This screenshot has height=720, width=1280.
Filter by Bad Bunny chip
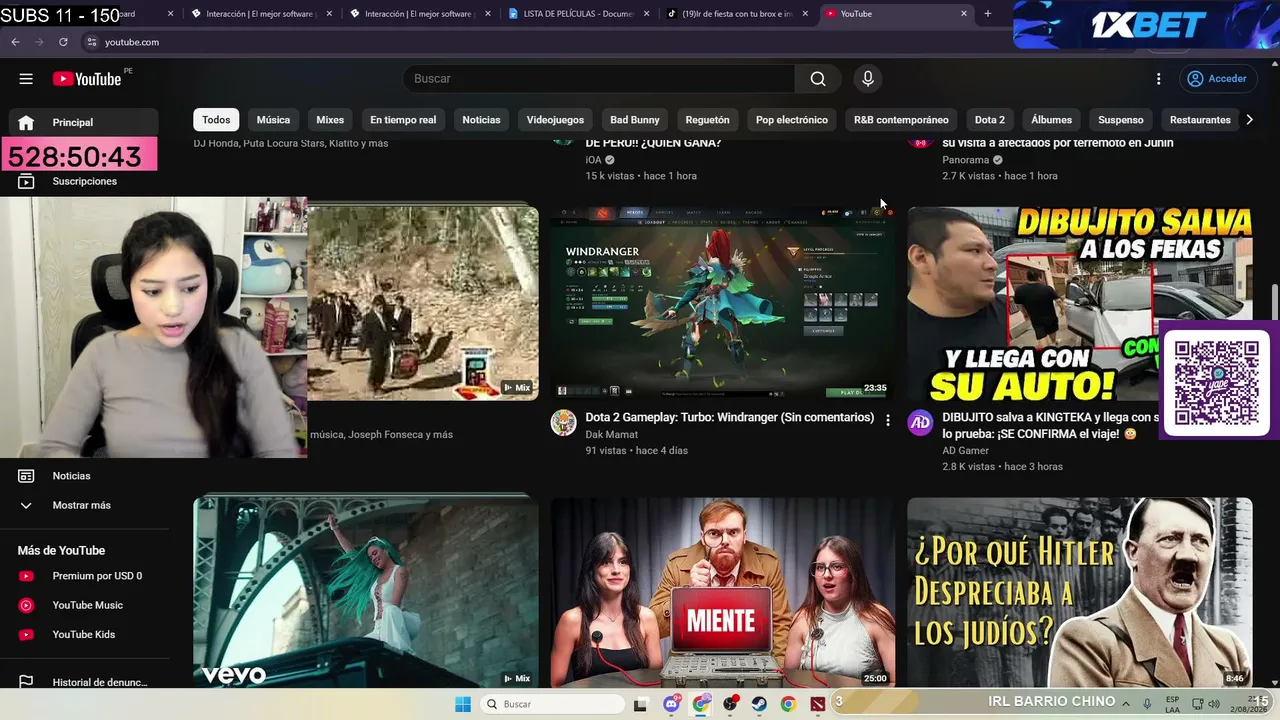pos(635,120)
